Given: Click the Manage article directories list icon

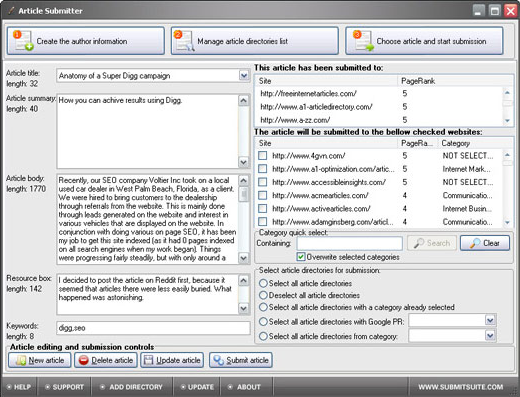Looking at the screenshot, I should pyautogui.click(x=184, y=41).
